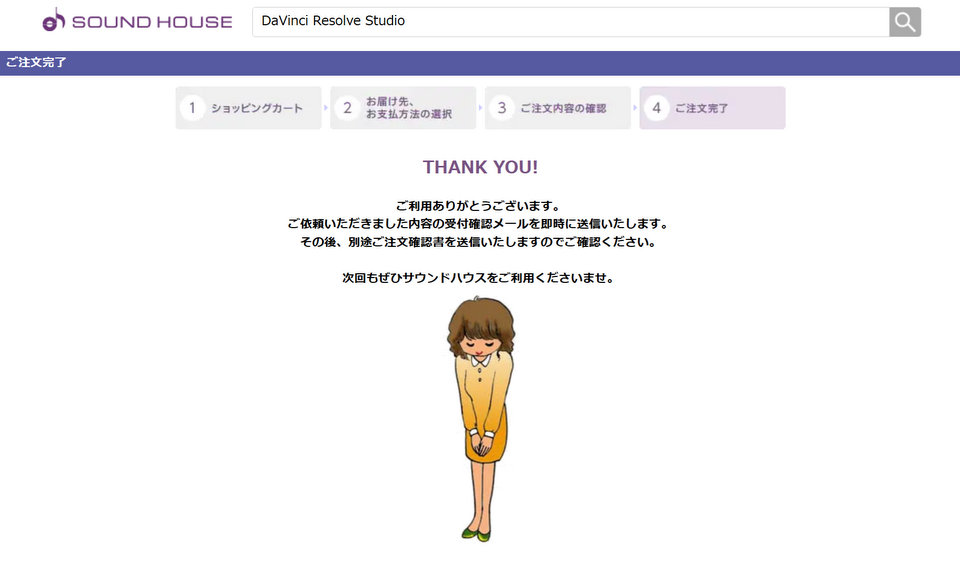
Task: Click the arrow between steps 2 and 3
Action: click(x=481, y=108)
